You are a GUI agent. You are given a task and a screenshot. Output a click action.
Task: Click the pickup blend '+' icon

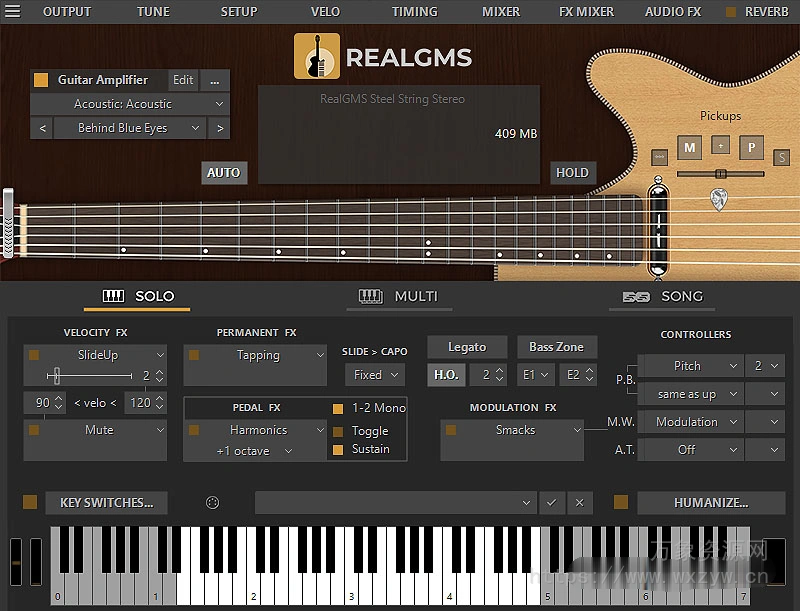[x=720, y=147]
